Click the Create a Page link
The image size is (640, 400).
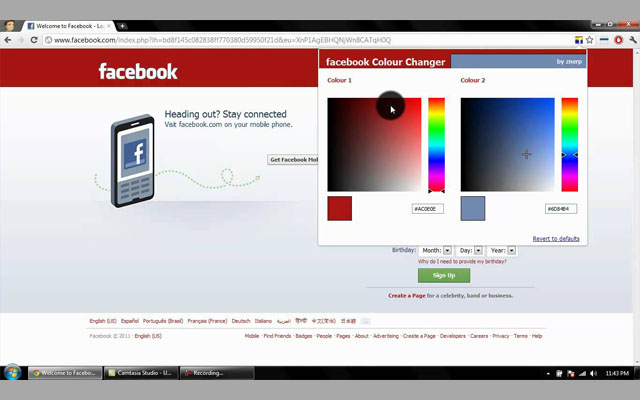pos(408,295)
